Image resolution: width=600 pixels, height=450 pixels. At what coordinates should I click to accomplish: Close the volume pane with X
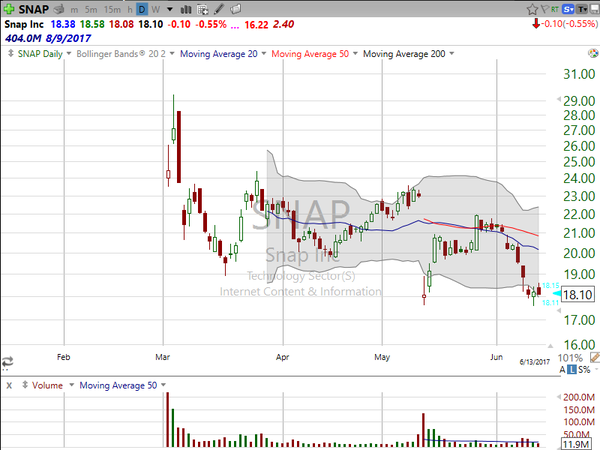click(9, 385)
